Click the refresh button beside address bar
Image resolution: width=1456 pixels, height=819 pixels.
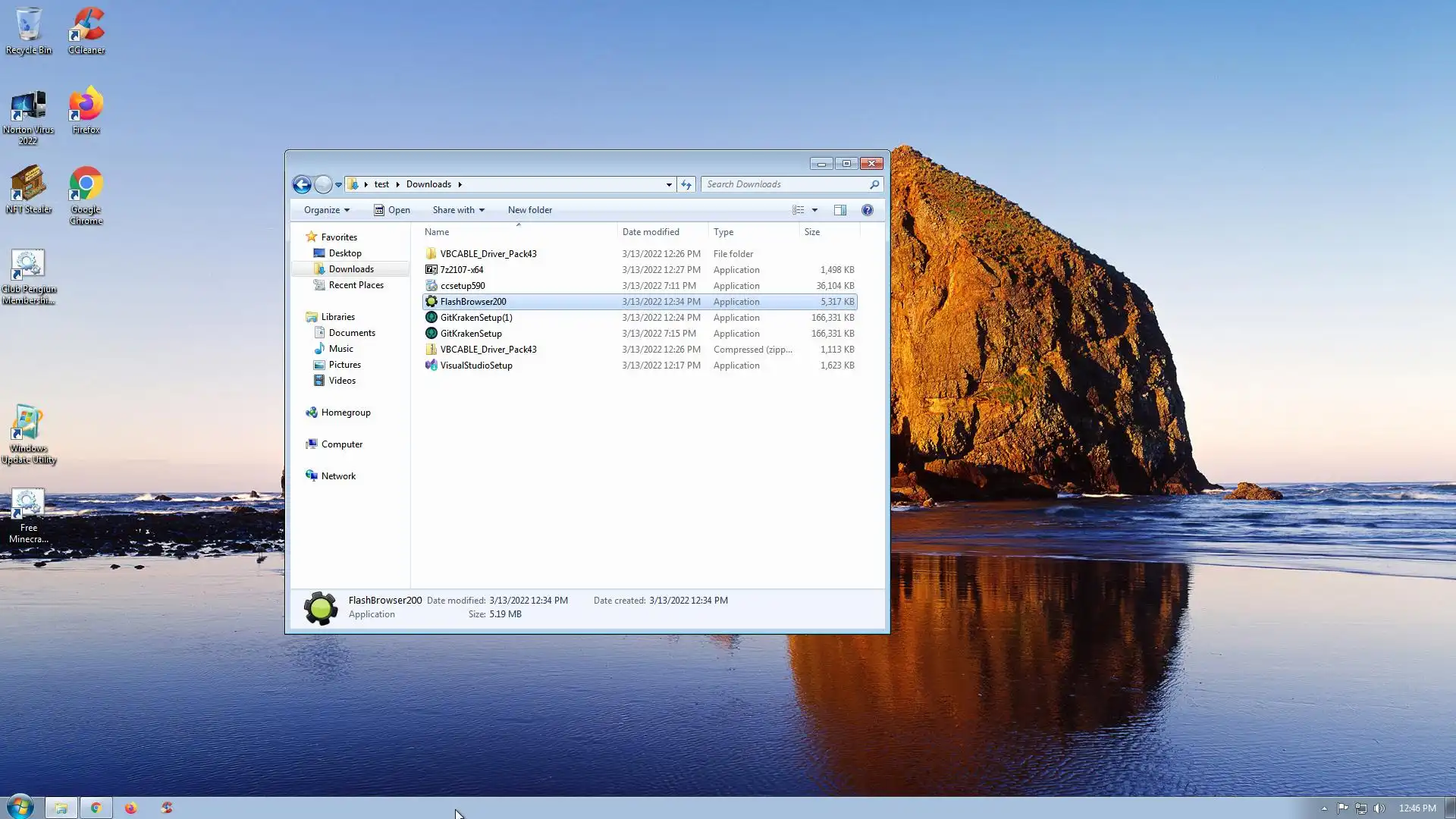[686, 184]
